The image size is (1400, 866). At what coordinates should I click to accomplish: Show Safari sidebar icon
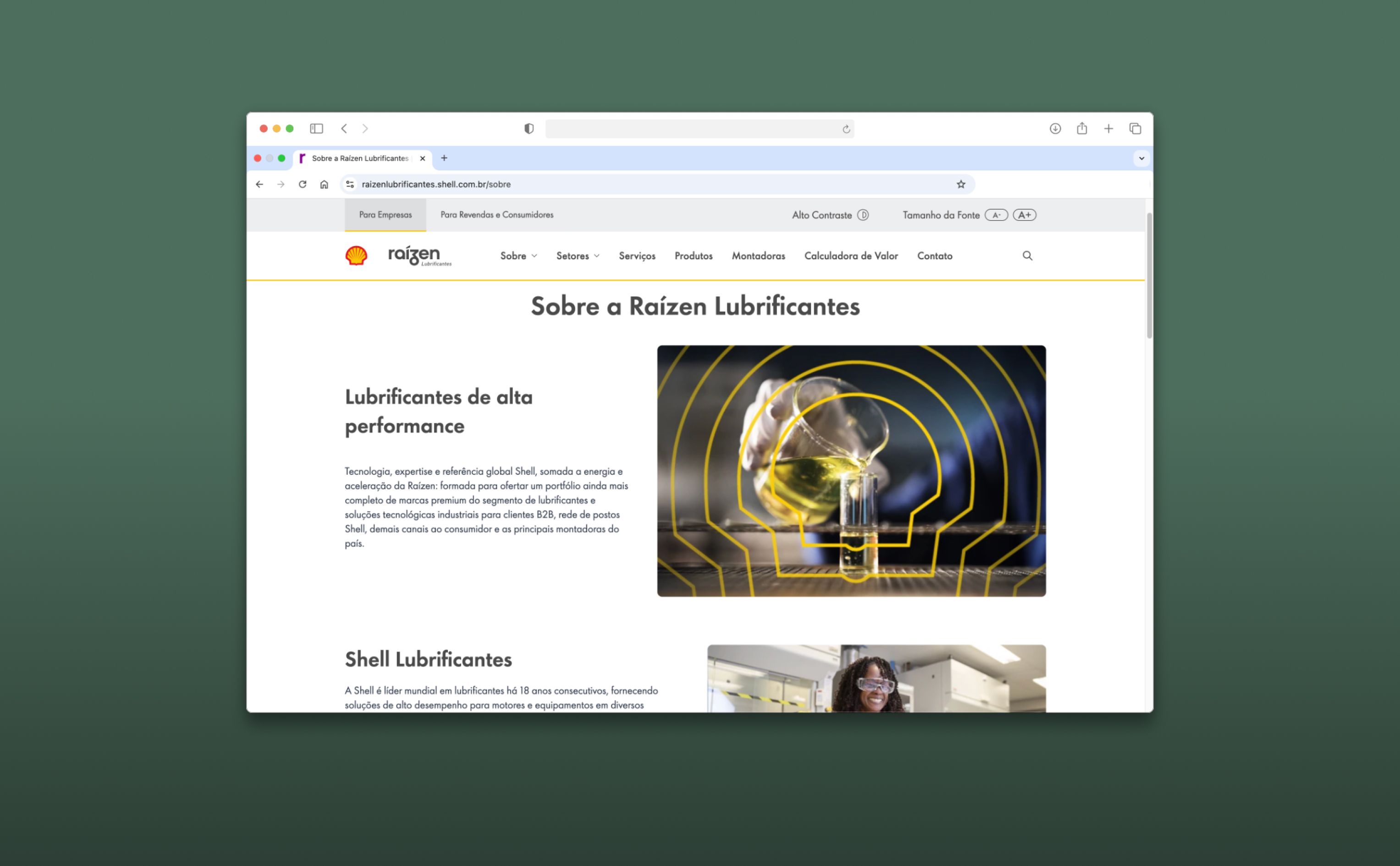click(316, 128)
